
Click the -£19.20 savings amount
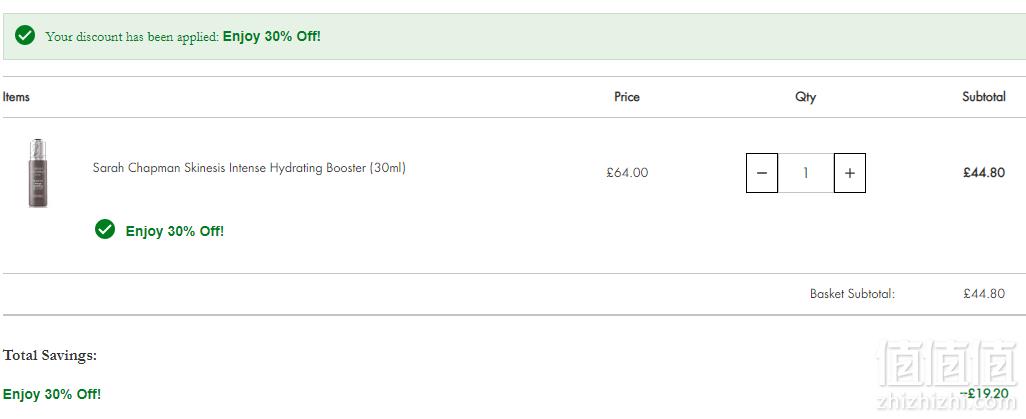[983, 393]
